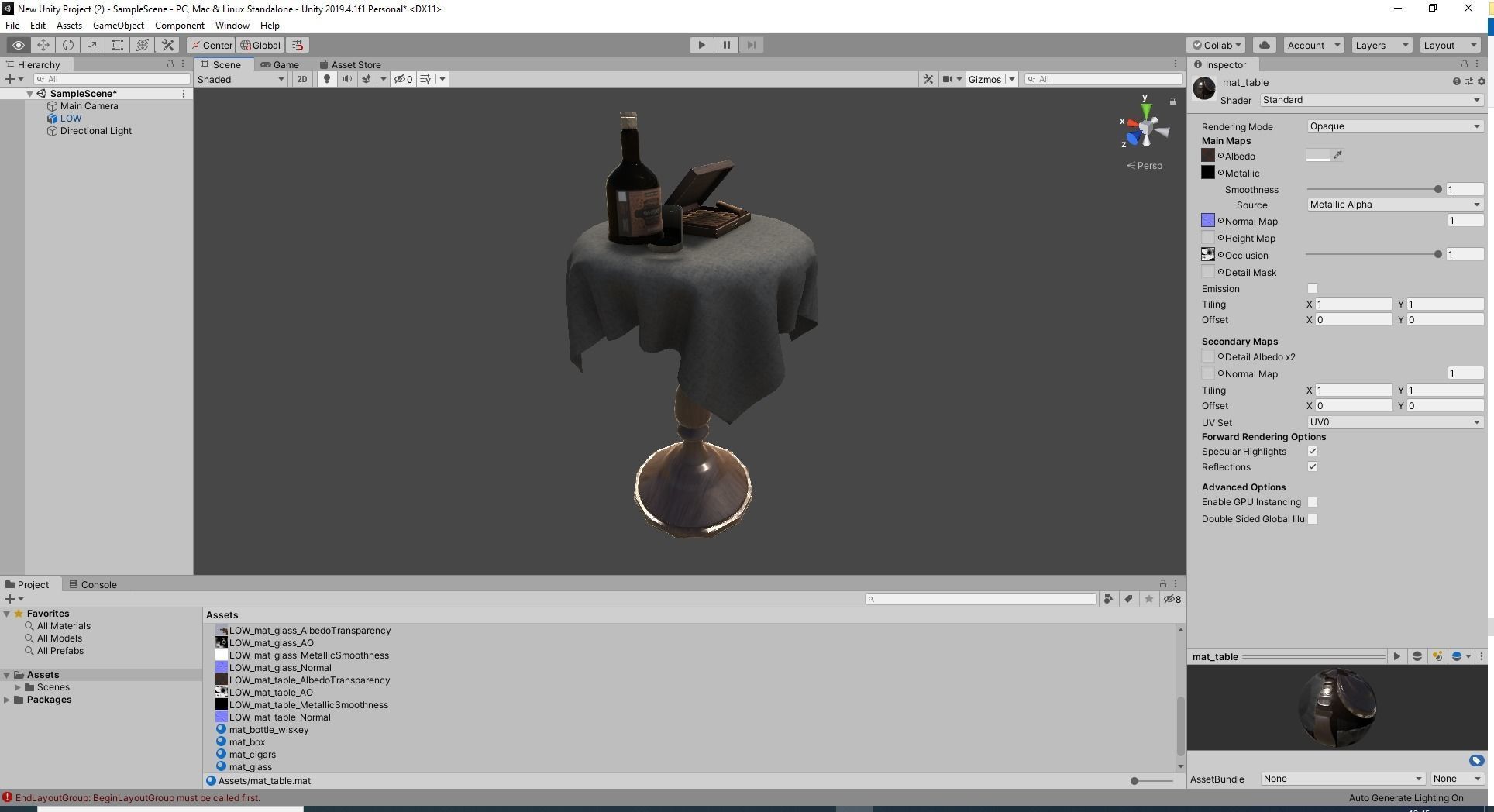Viewport: 1494px width, 812px height.
Task: Open the Account button
Action: [1313, 45]
